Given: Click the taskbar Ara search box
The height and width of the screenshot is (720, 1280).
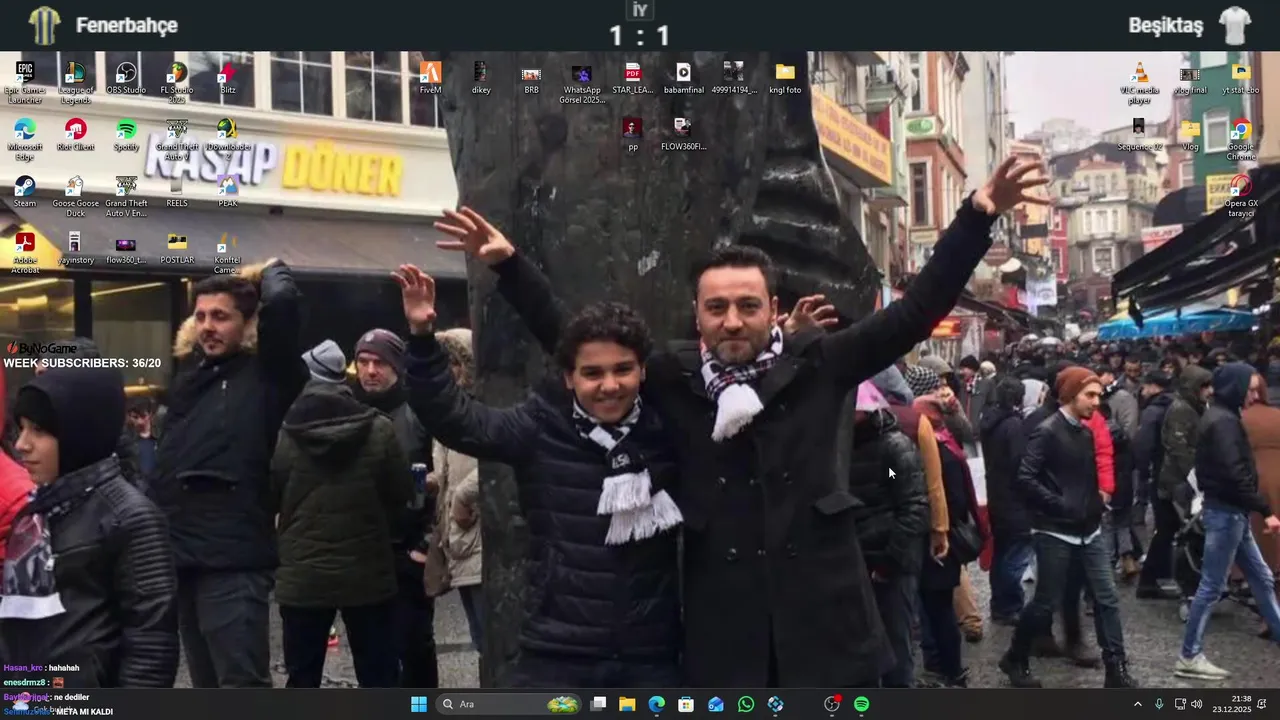Looking at the screenshot, I should [510, 704].
